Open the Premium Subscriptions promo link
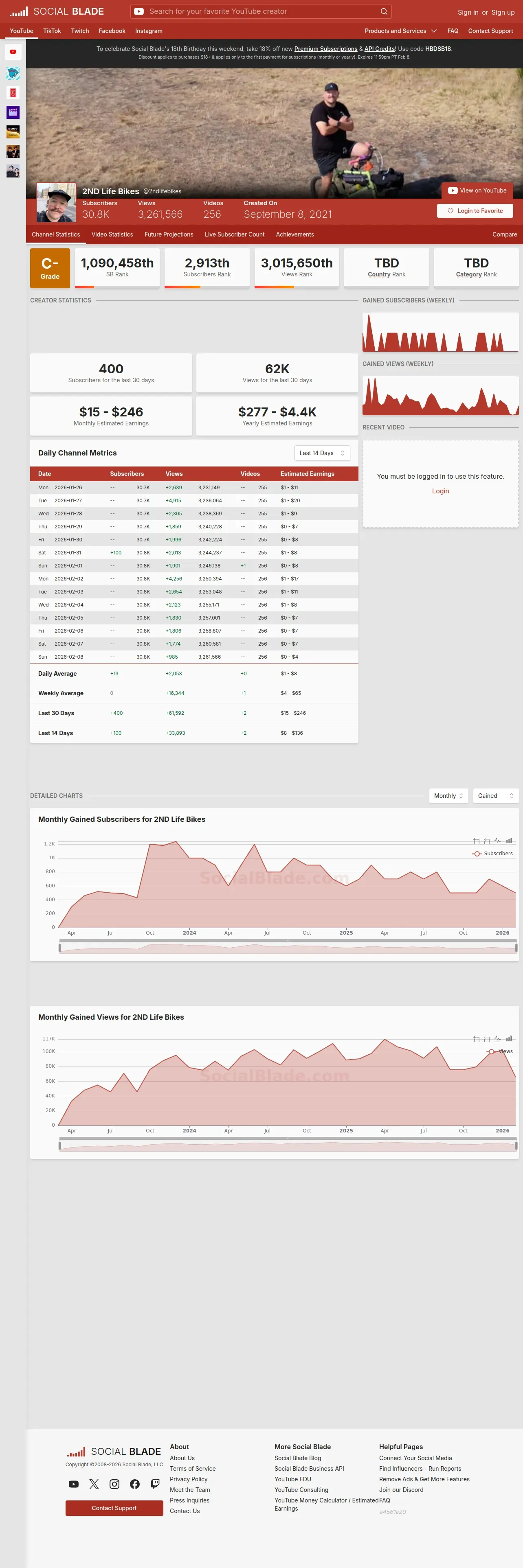523x1568 pixels. [326, 49]
